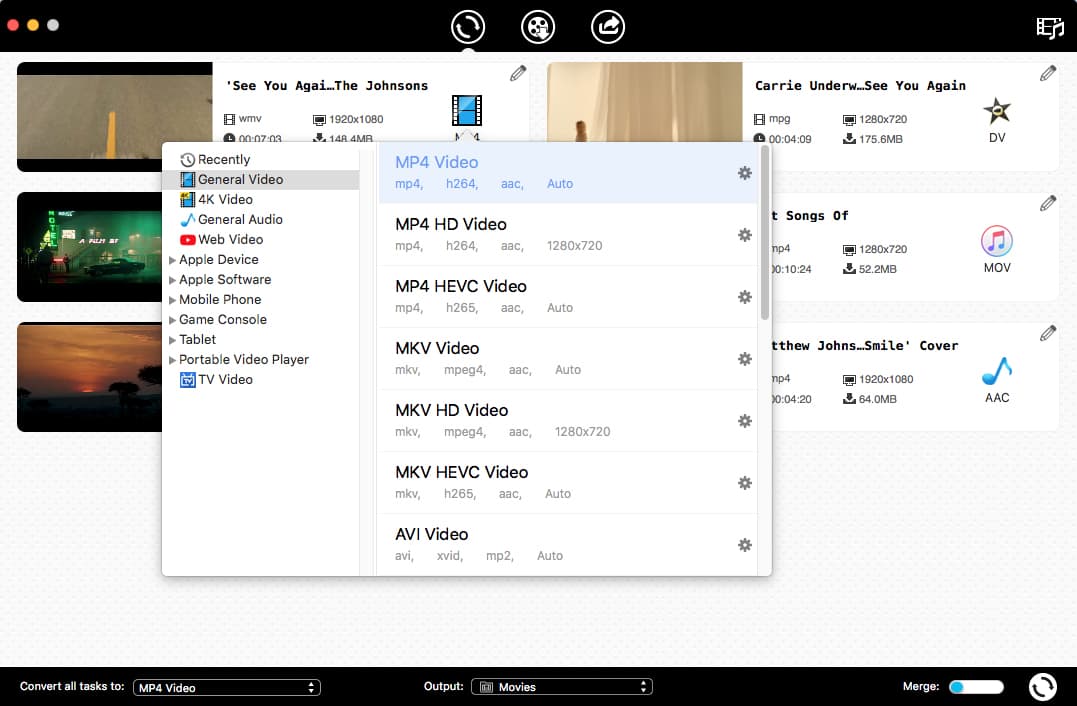The height and width of the screenshot is (706, 1077).
Task: Open settings gear for AVI Video preset
Action: 744,545
